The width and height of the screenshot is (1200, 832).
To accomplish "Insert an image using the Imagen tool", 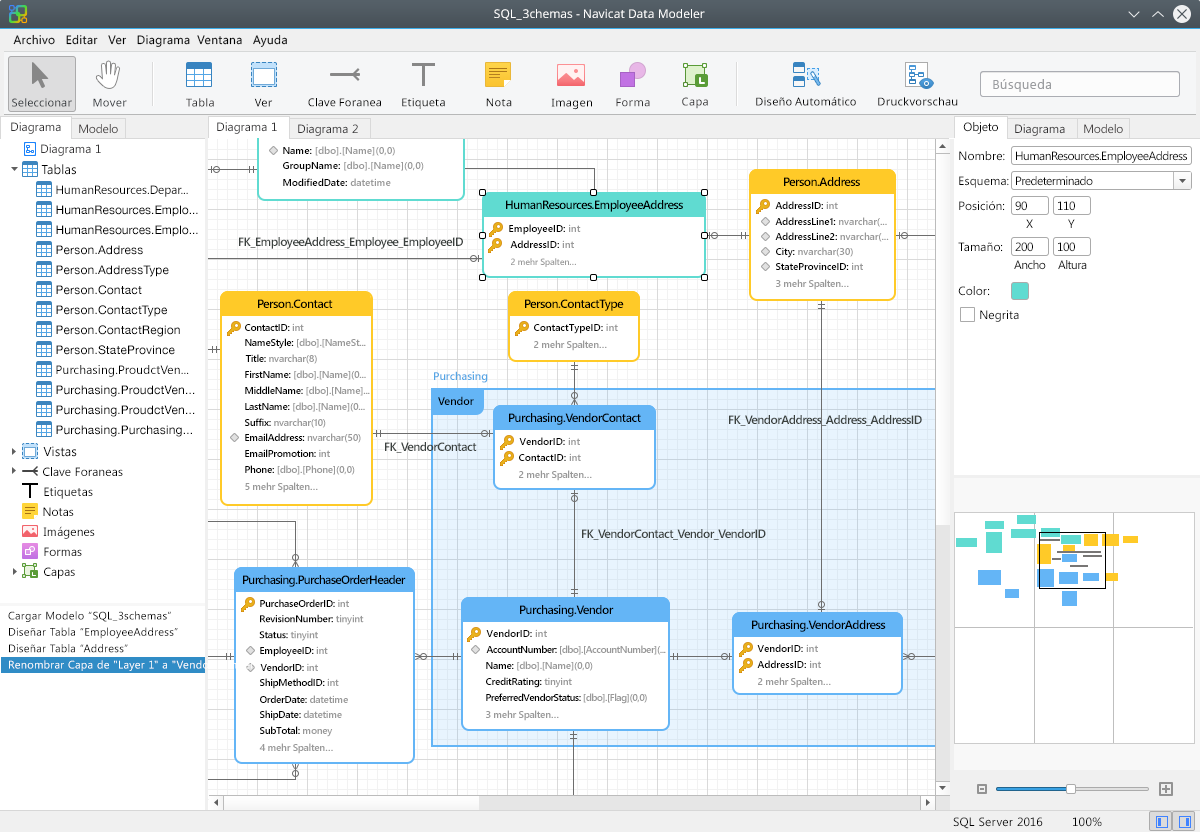I will [570, 84].
